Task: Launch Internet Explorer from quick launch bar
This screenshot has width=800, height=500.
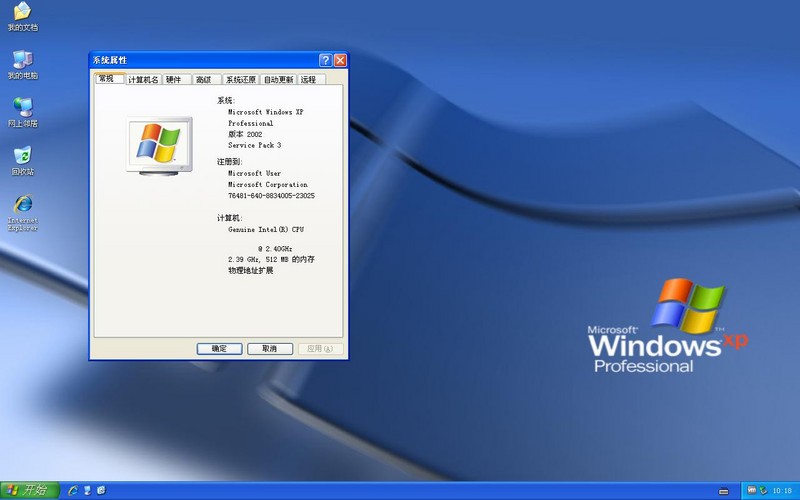Action: pyautogui.click(x=73, y=491)
